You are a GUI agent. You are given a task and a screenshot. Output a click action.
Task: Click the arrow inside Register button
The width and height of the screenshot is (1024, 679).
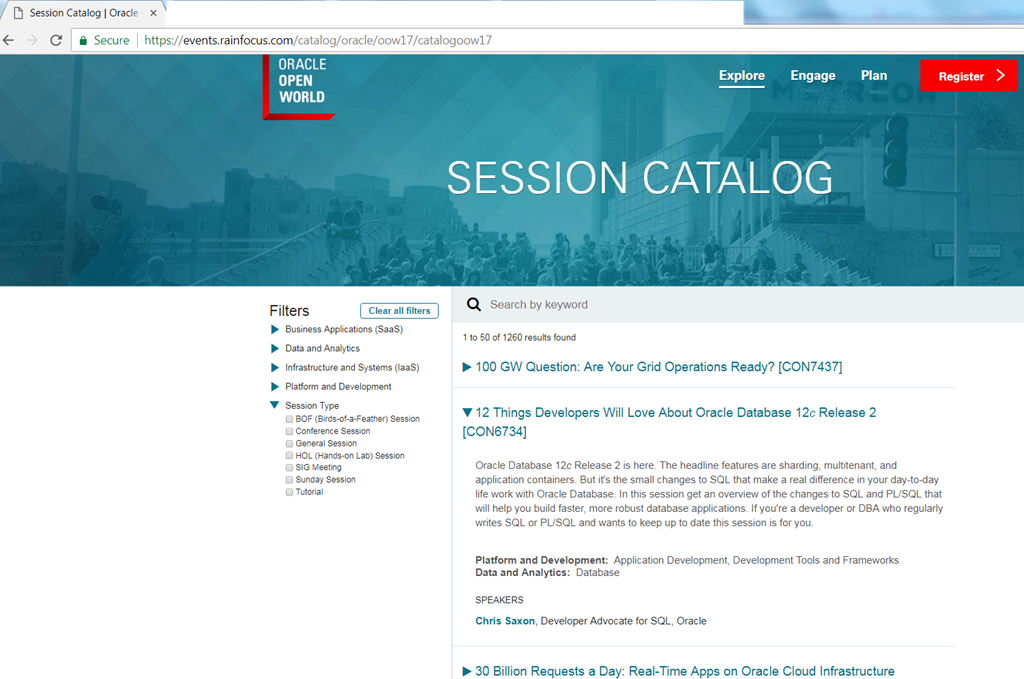(x=1000, y=76)
